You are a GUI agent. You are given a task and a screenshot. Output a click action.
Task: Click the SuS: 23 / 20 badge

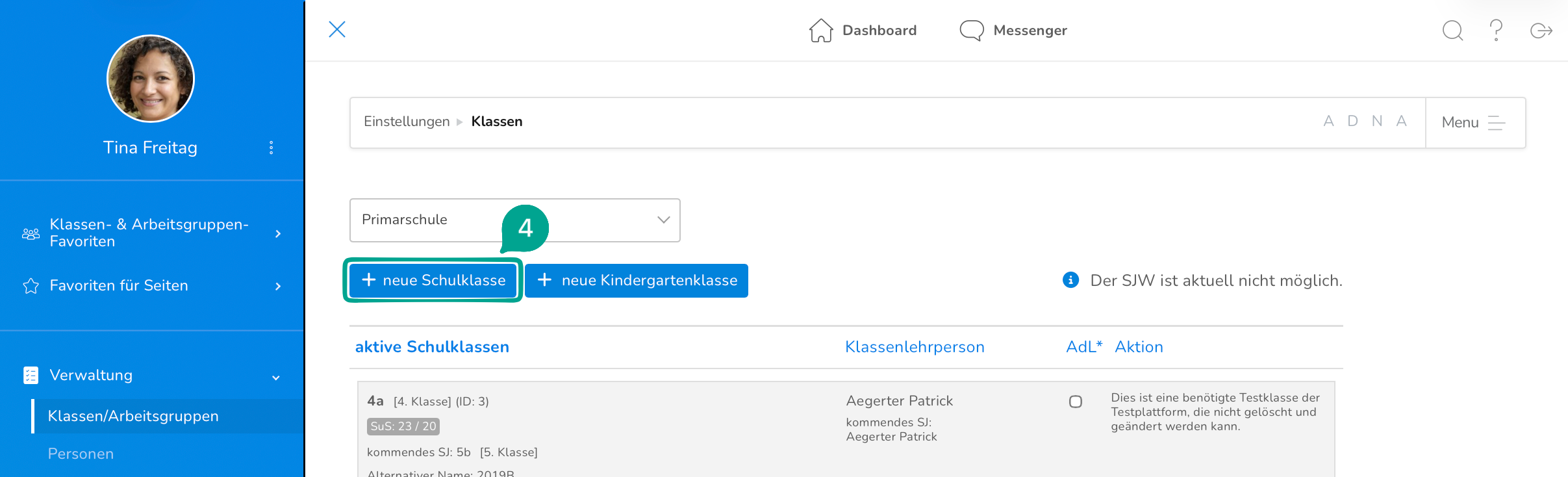[403, 426]
